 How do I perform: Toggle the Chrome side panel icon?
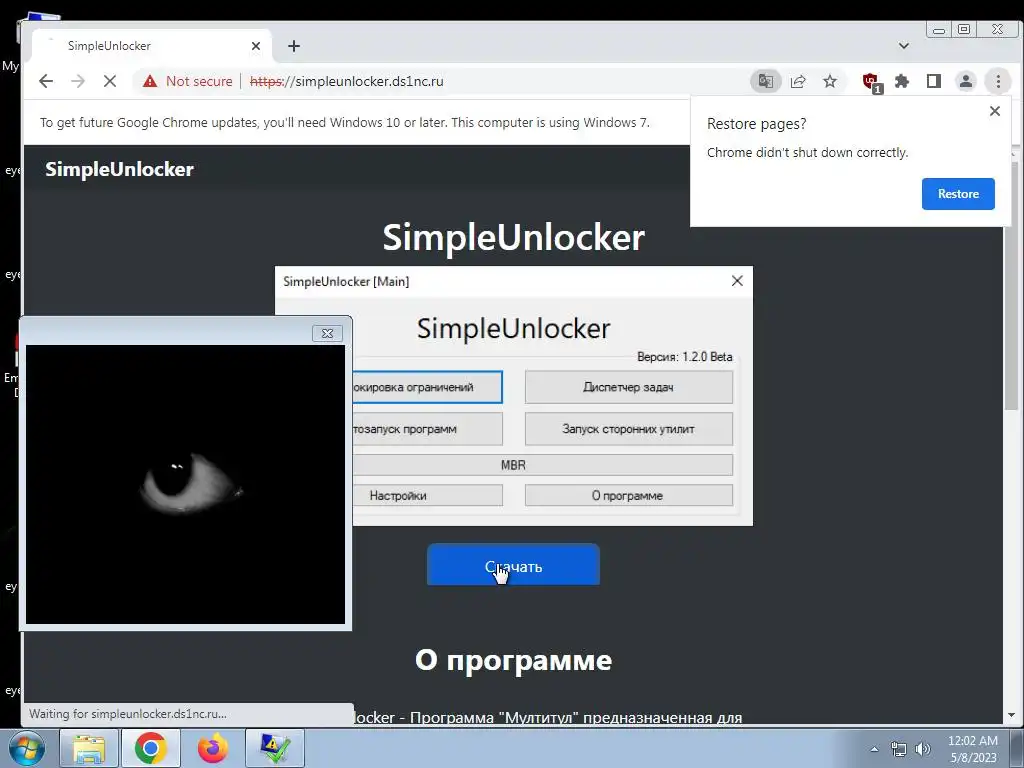[x=934, y=81]
